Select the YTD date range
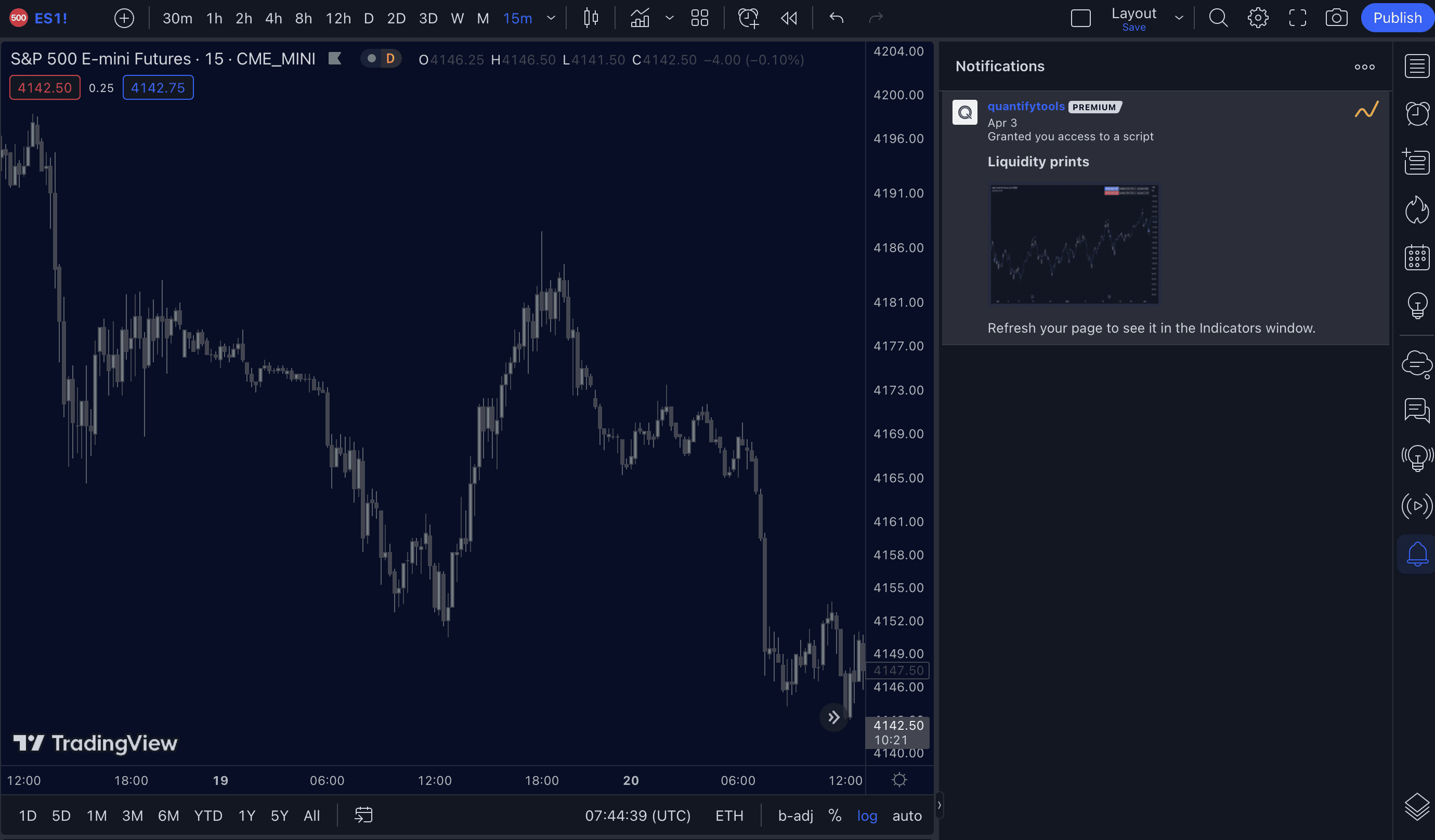The width and height of the screenshot is (1435, 840). (208, 816)
